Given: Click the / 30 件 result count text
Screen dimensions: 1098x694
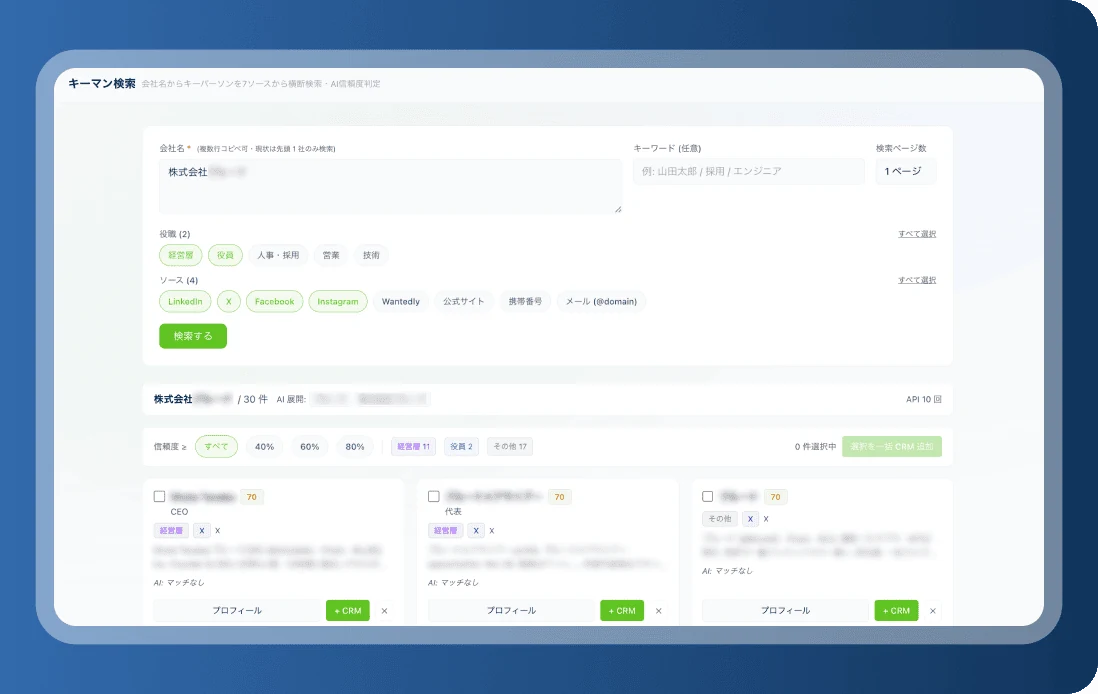Looking at the screenshot, I should click(252, 399).
